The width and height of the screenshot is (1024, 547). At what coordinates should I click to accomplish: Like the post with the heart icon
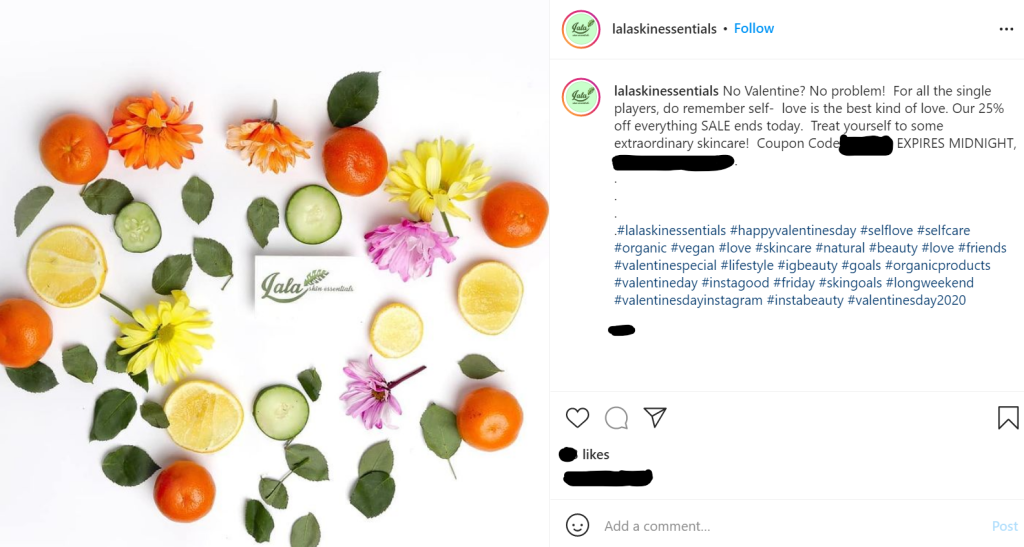(577, 417)
